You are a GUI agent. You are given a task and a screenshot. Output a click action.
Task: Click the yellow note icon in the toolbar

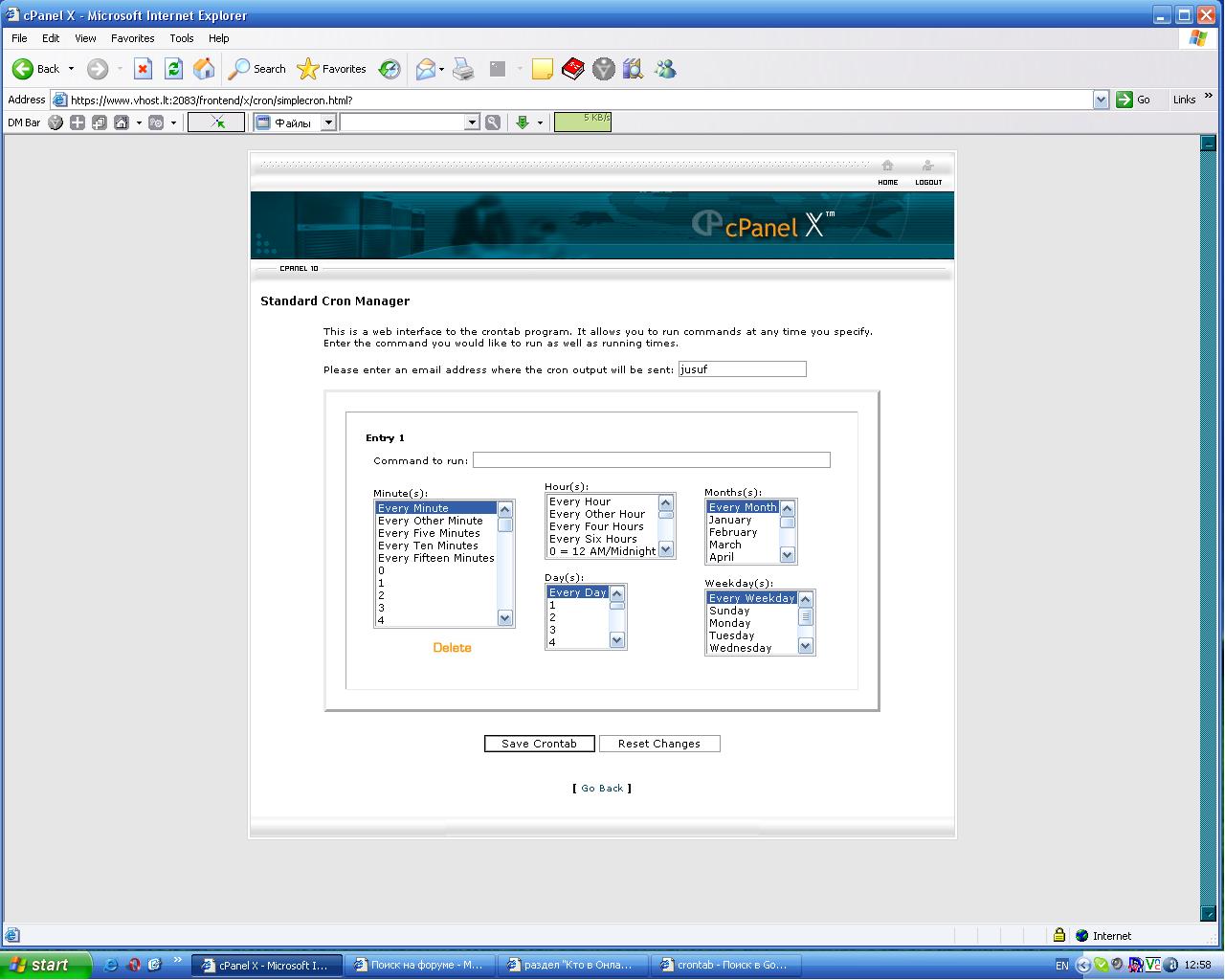543,69
